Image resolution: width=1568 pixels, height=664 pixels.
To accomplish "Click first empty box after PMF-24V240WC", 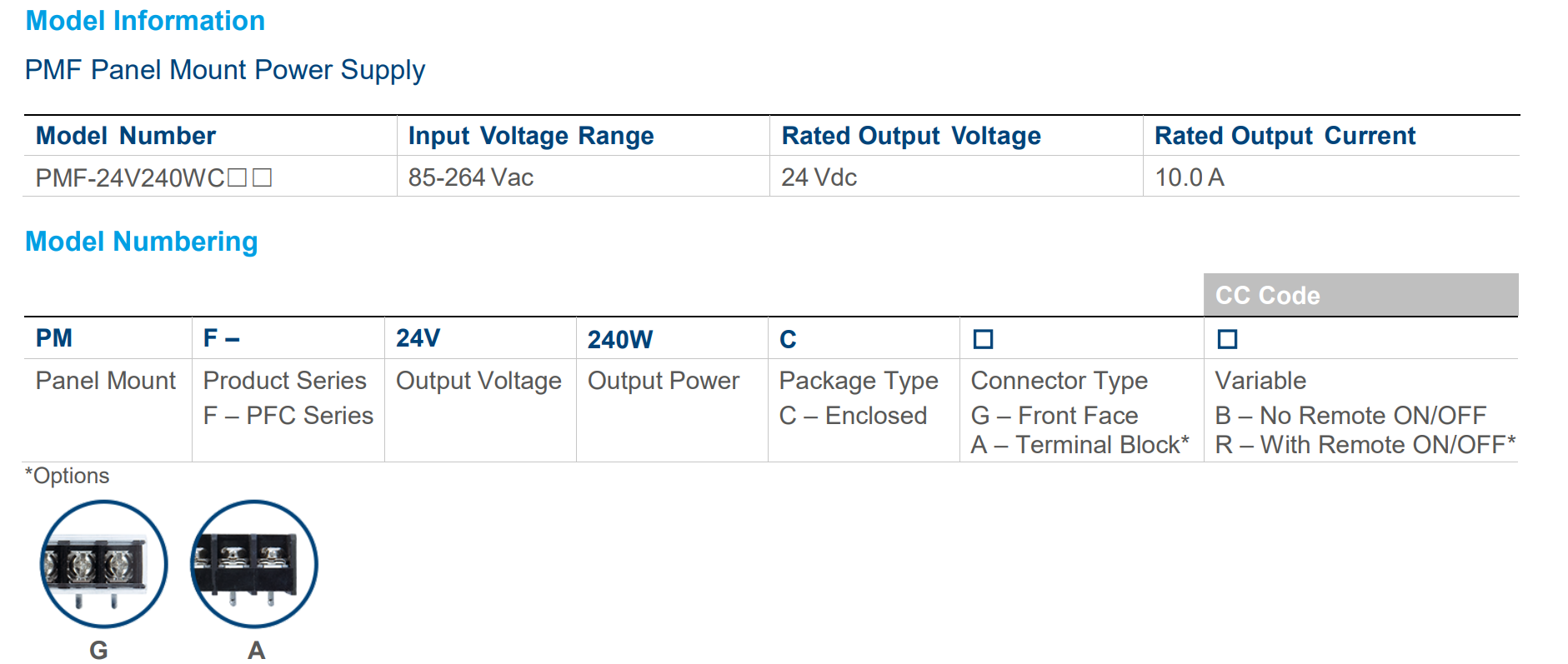I will (238, 177).
